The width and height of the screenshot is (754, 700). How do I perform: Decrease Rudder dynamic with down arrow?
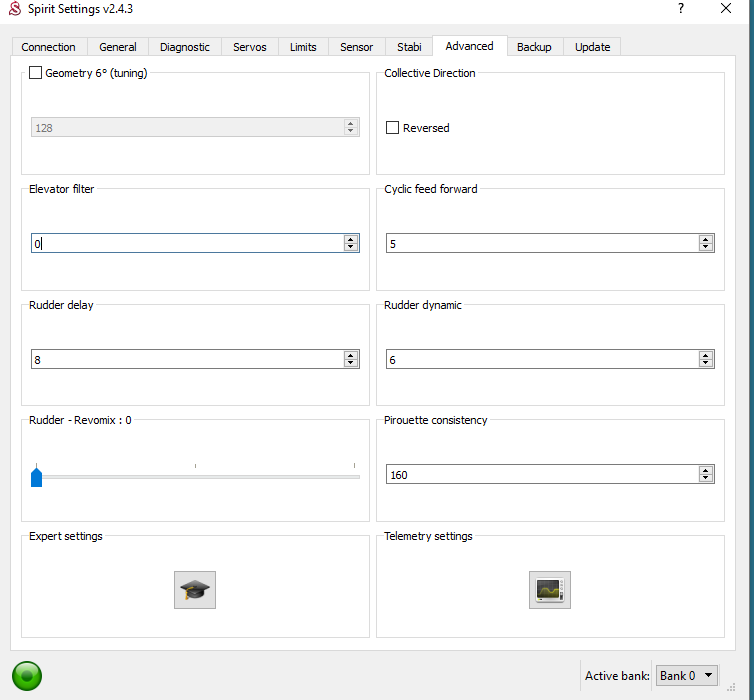click(706, 363)
